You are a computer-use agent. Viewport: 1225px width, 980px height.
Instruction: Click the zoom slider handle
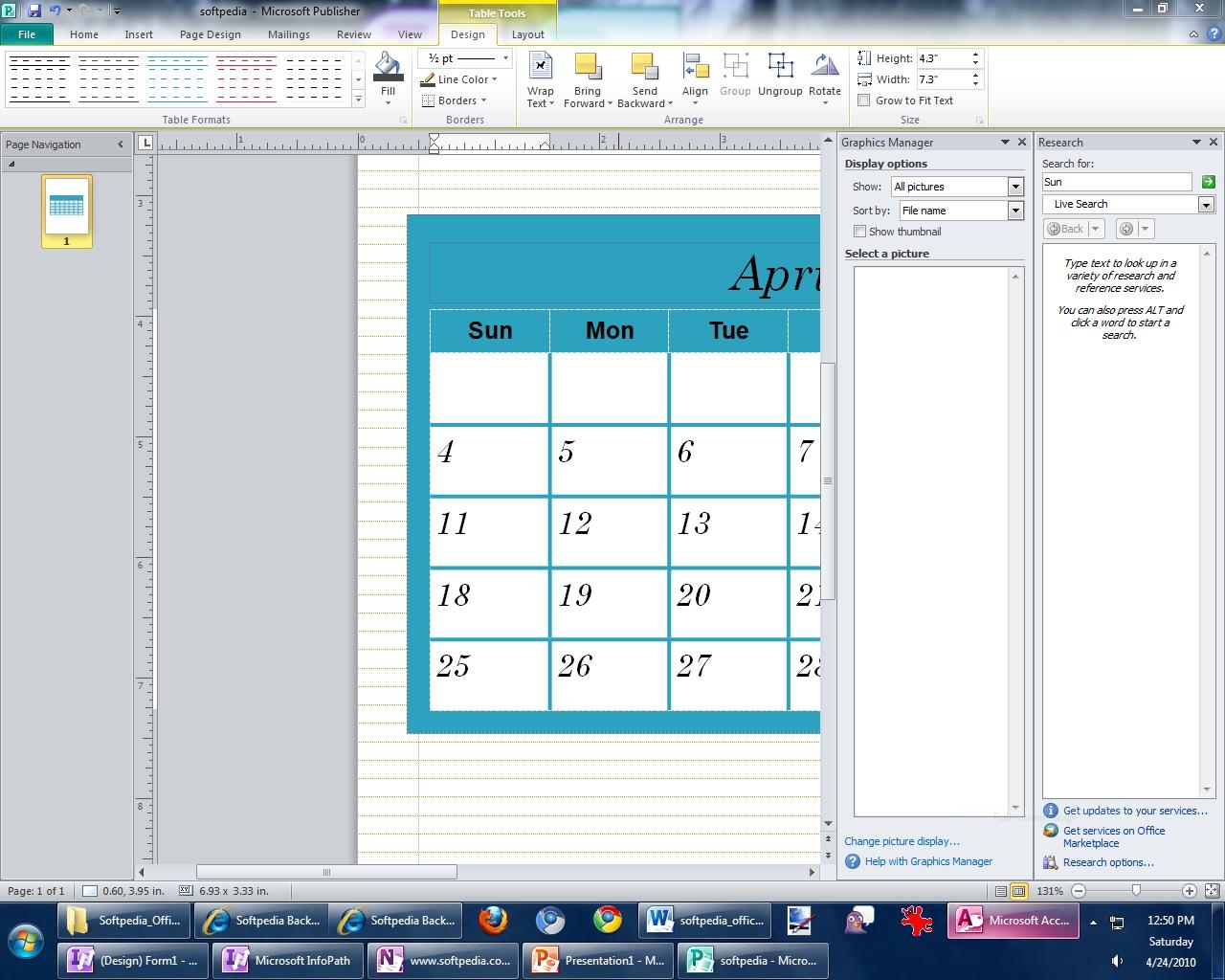point(1136,891)
